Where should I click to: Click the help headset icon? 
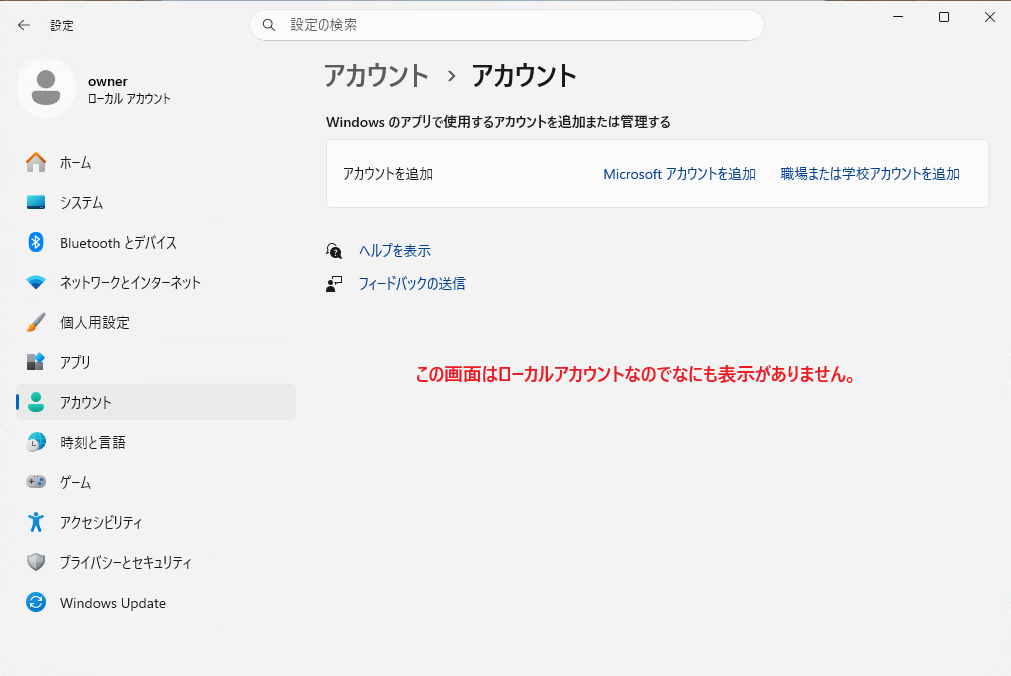(334, 251)
